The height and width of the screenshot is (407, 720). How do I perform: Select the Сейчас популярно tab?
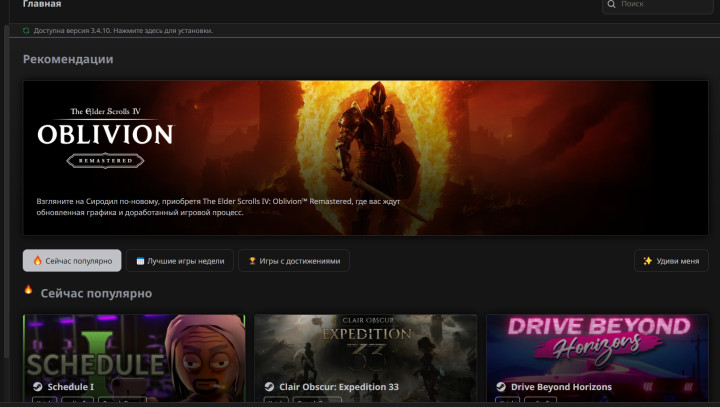pos(72,261)
